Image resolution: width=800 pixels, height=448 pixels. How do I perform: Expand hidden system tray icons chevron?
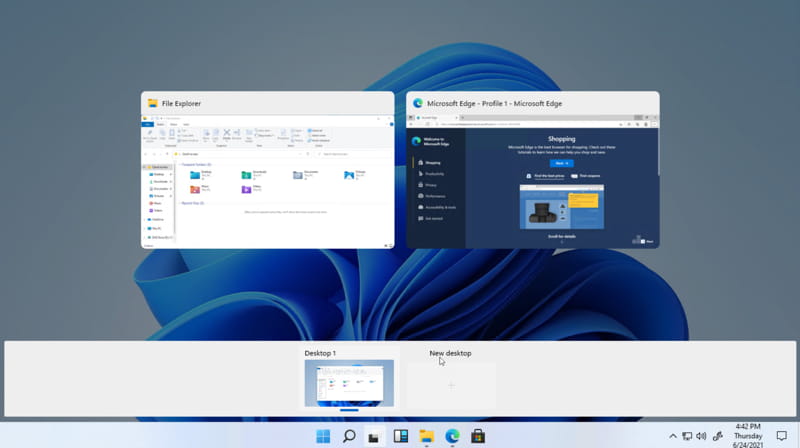tap(673, 436)
